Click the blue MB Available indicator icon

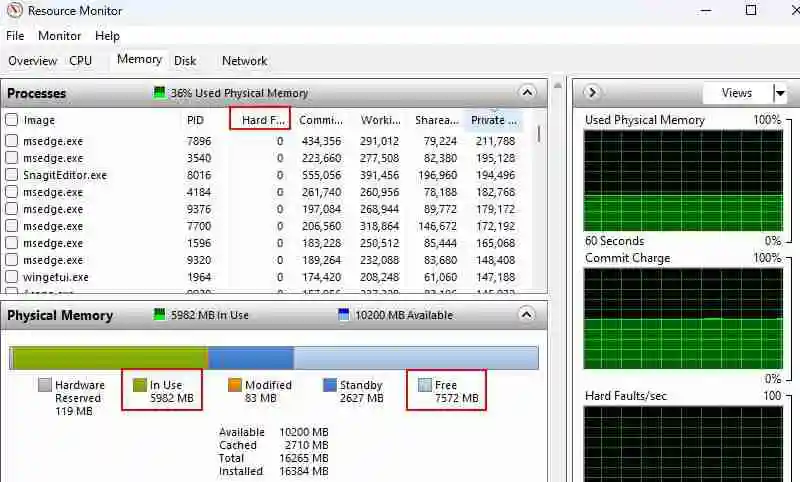344,314
